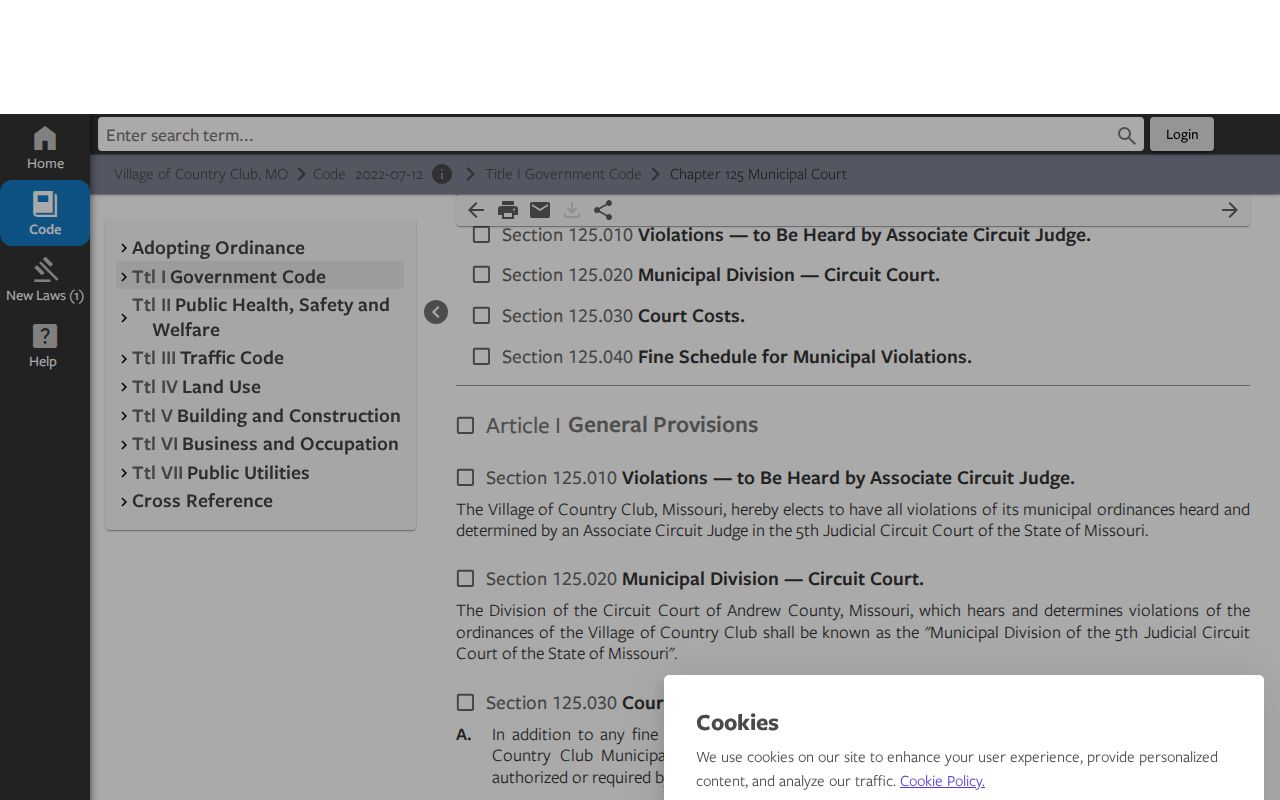Click Village of Country Club, MO breadcrumb
The height and width of the screenshot is (800, 1280).
coord(201,174)
